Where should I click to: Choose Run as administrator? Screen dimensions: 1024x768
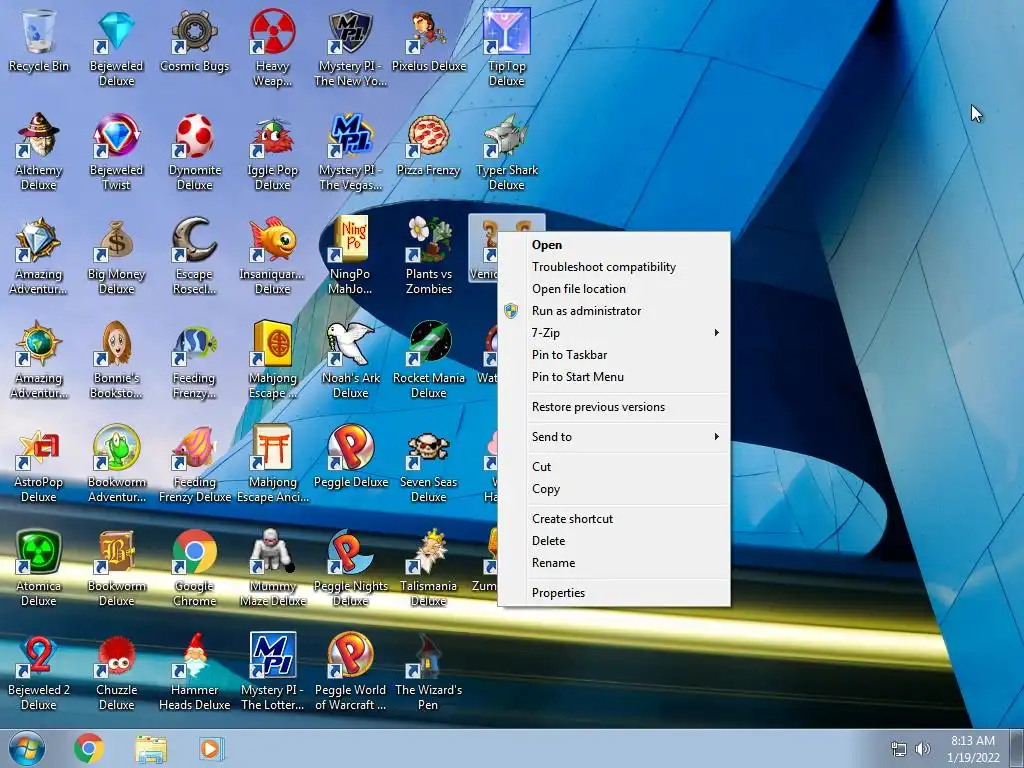[614, 311]
